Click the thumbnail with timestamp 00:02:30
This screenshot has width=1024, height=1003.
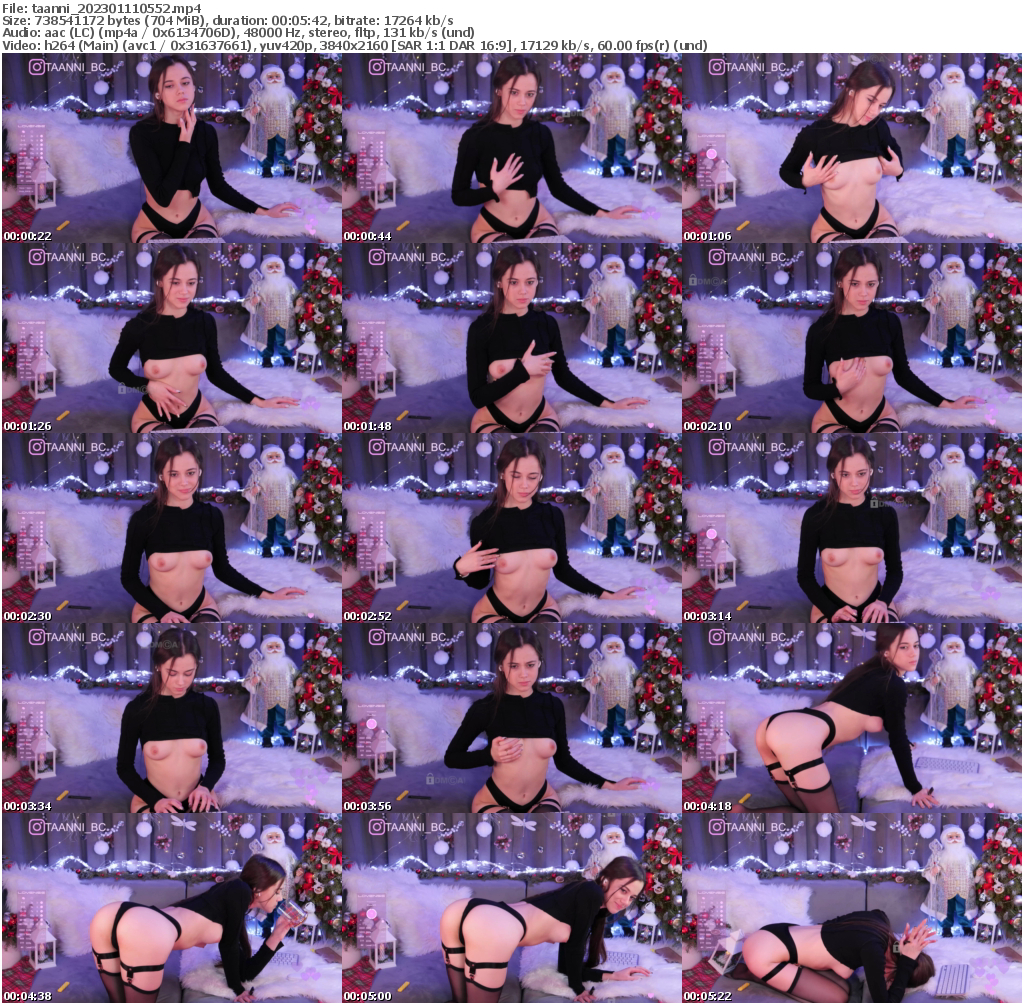(x=172, y=529)
